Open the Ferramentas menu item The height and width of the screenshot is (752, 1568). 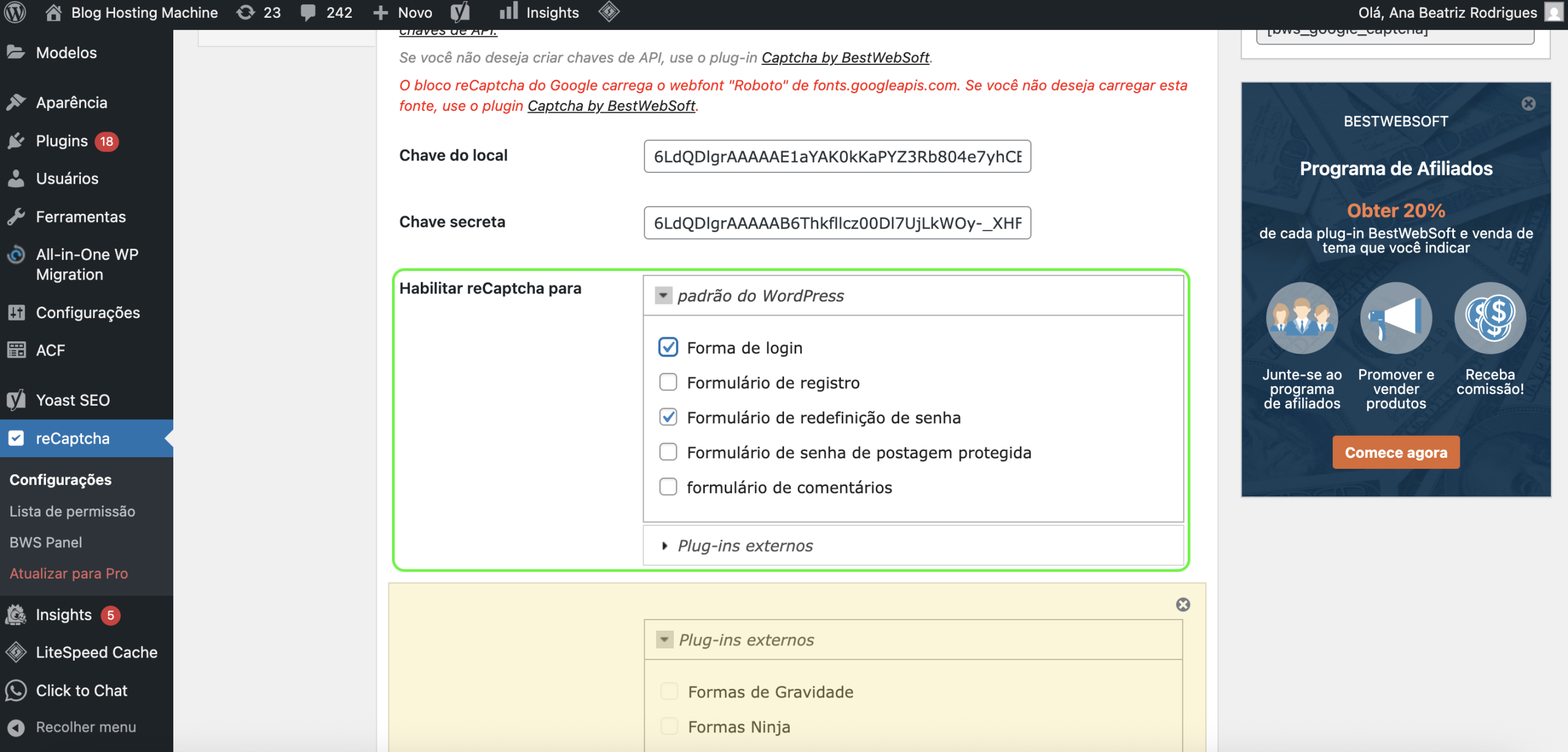tap(86, 216)
